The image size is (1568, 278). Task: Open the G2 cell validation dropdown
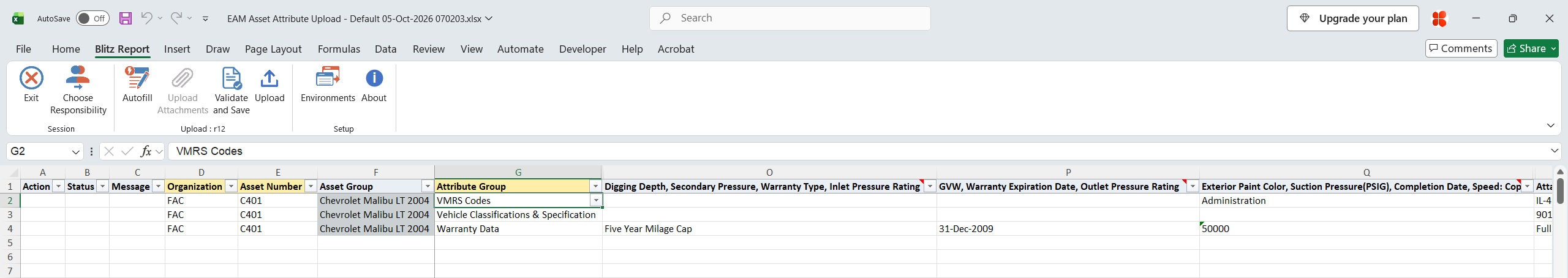pos(596,200)
